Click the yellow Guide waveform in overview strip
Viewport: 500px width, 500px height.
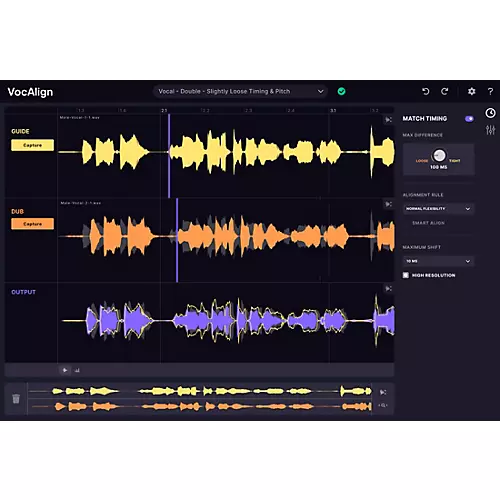[x=212, y=391]
